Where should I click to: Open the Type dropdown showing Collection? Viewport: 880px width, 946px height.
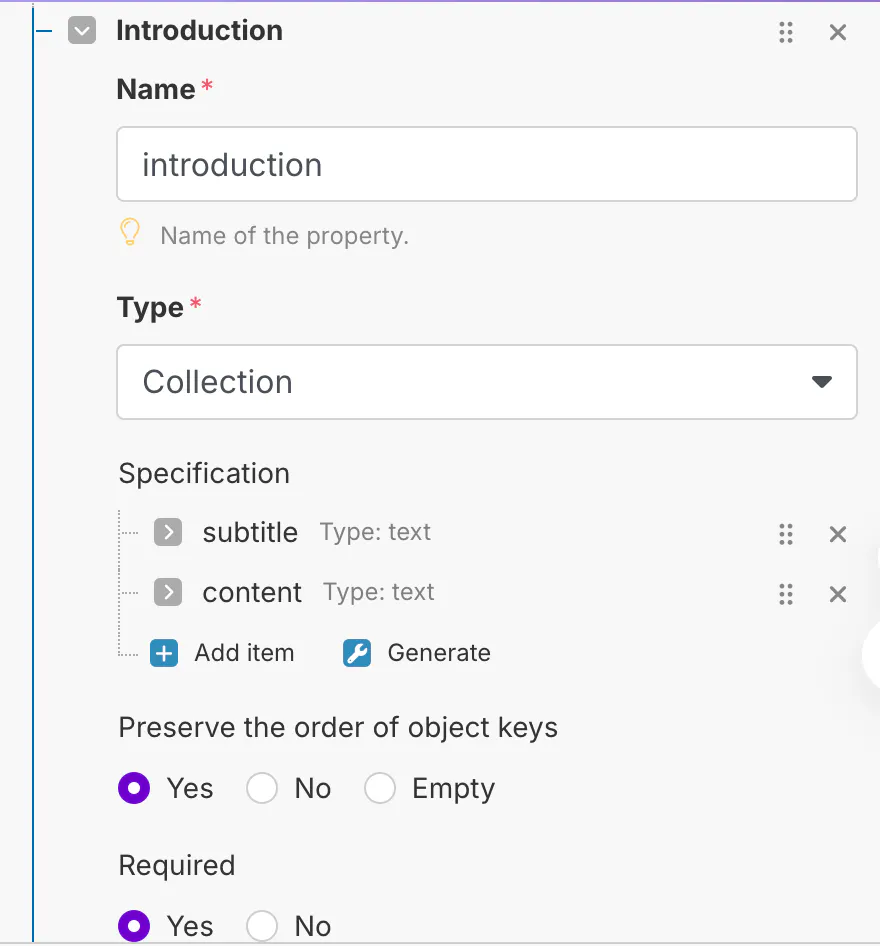click(486, 382)
